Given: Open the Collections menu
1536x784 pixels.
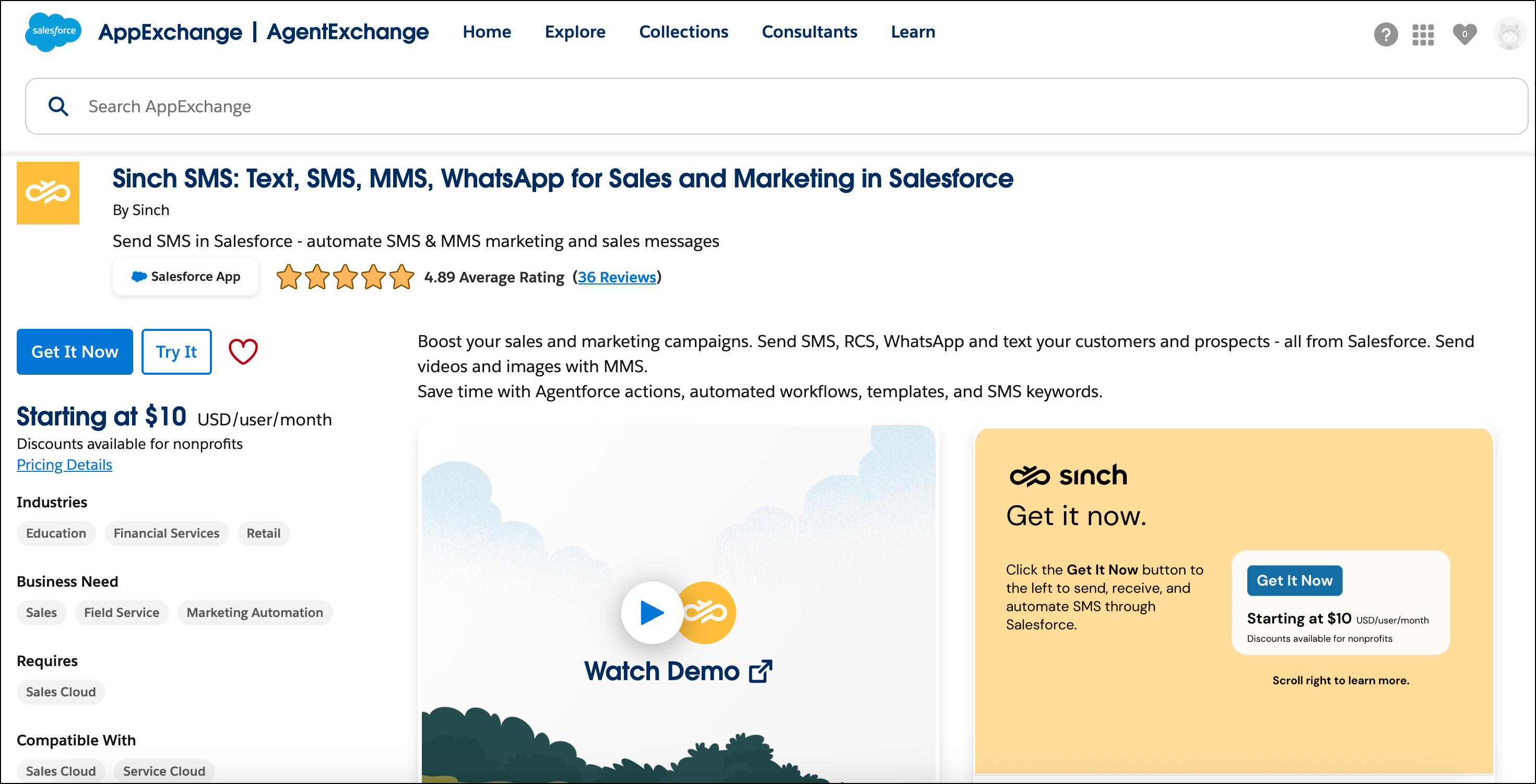Looking at the screenshot, I should (683, 32).
